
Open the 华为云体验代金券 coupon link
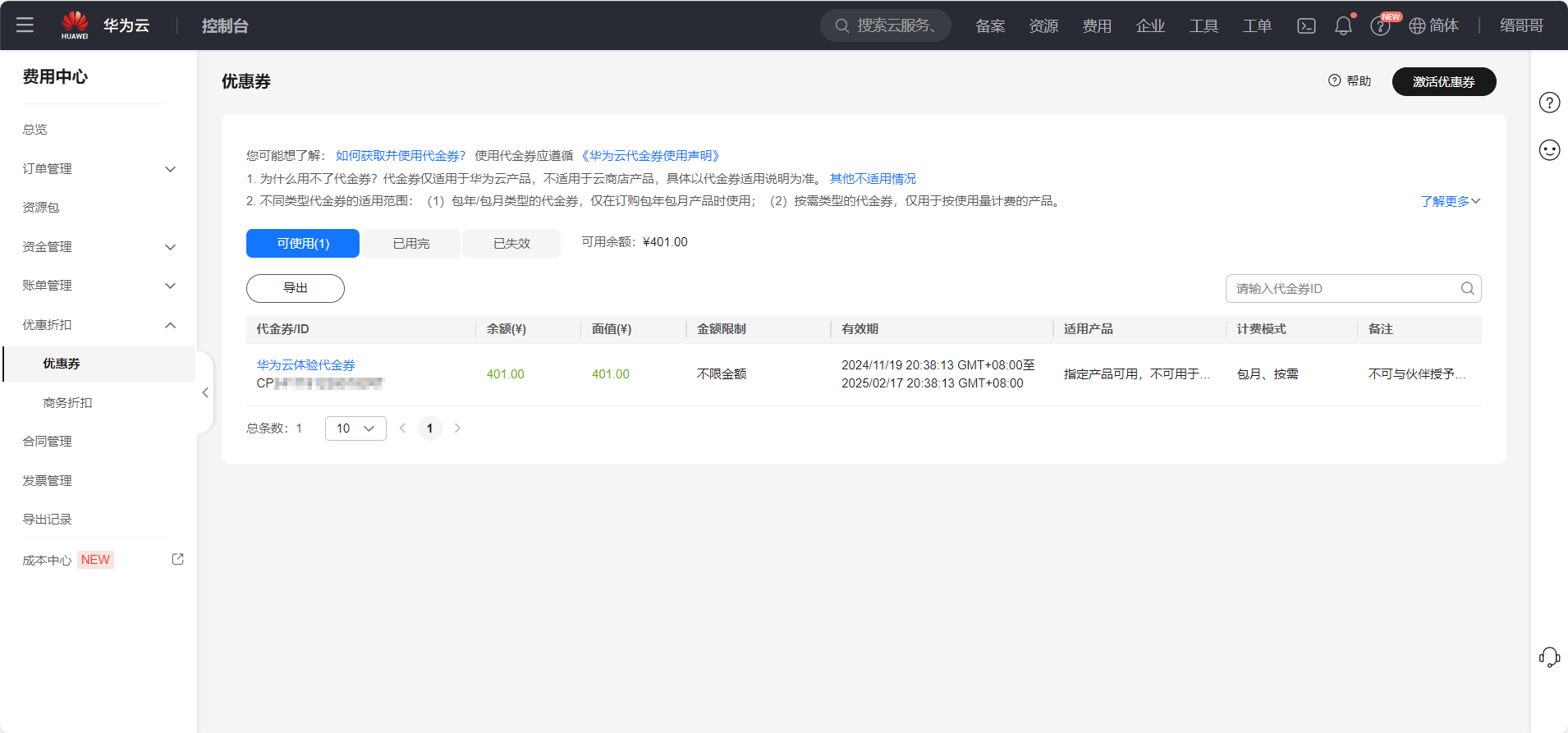[305, 364]
